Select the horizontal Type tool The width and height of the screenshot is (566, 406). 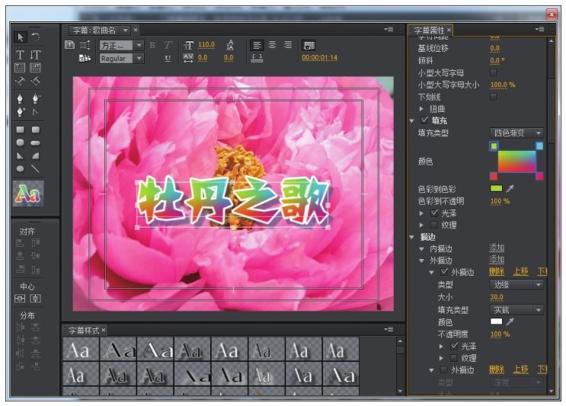(x=20, y=55)
